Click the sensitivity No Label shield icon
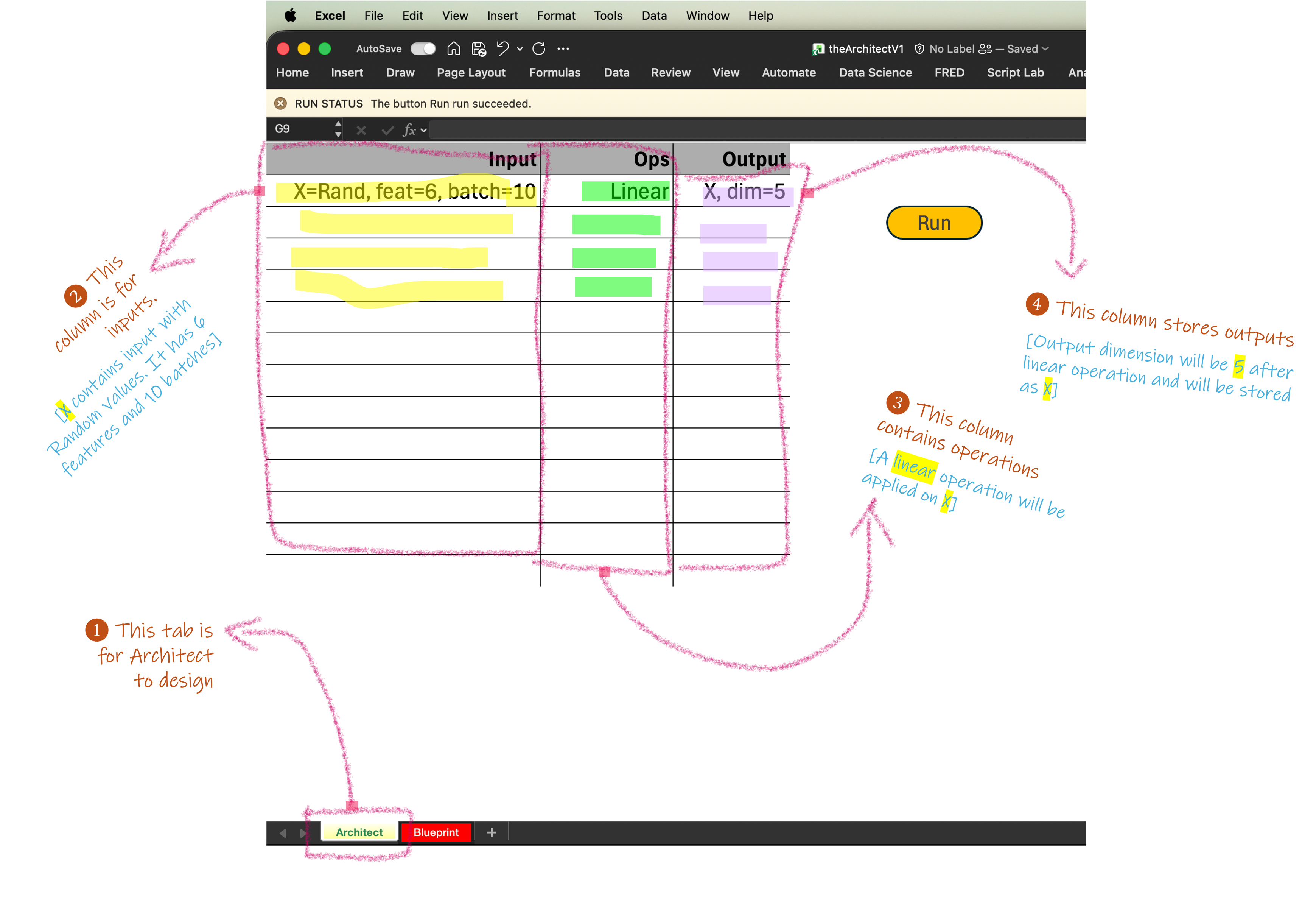 [919, 49]
